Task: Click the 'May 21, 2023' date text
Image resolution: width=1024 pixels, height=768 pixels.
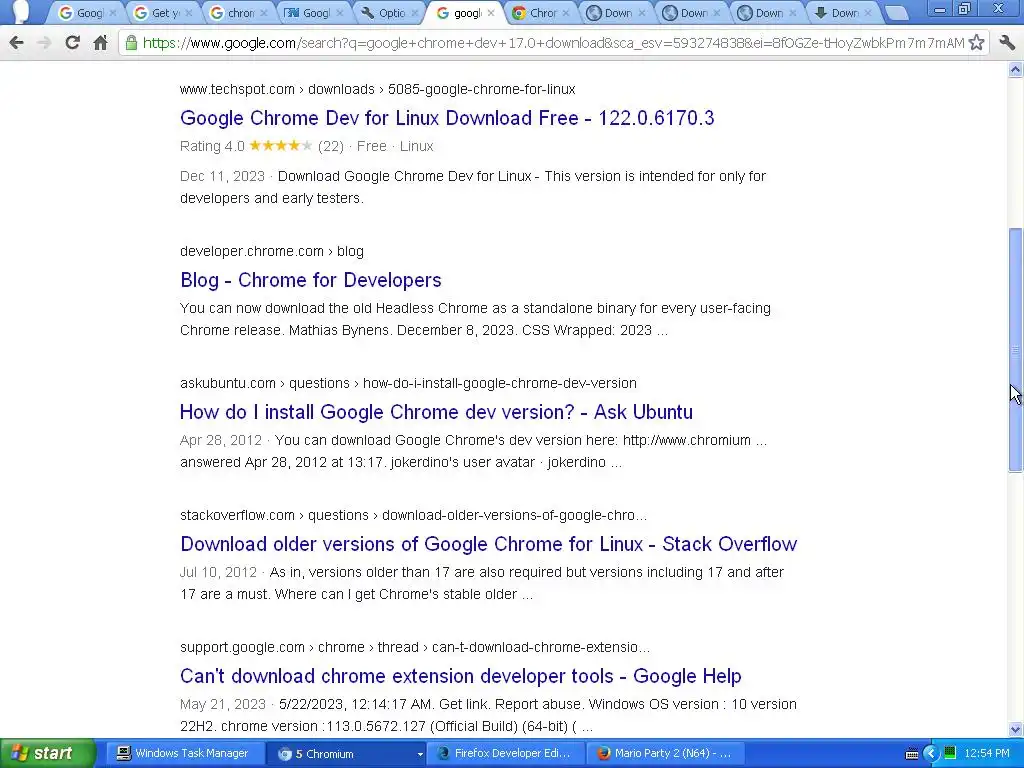Action: pos(223,704)
